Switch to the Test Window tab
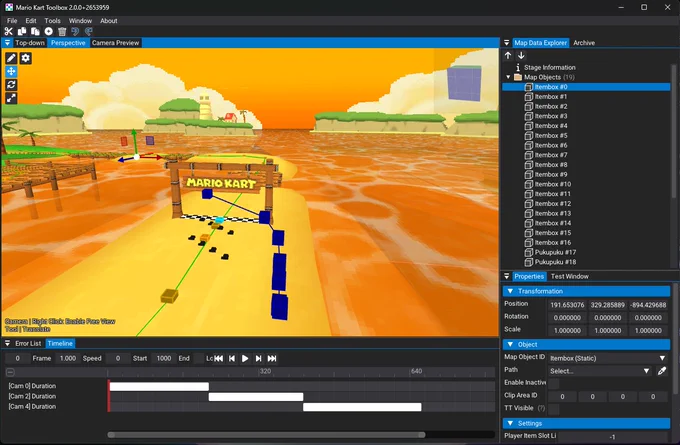 pos(569,276)
